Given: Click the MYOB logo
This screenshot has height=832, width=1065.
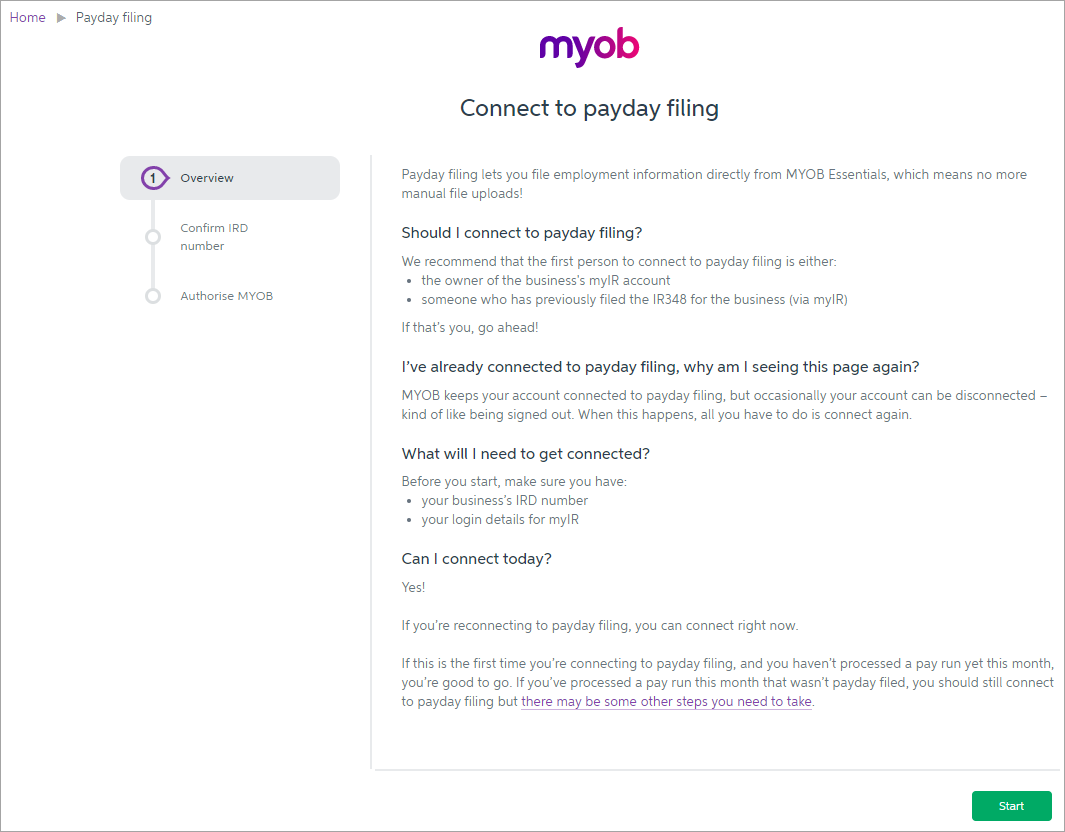Looking at the screenshot, I should click(589, 47).
